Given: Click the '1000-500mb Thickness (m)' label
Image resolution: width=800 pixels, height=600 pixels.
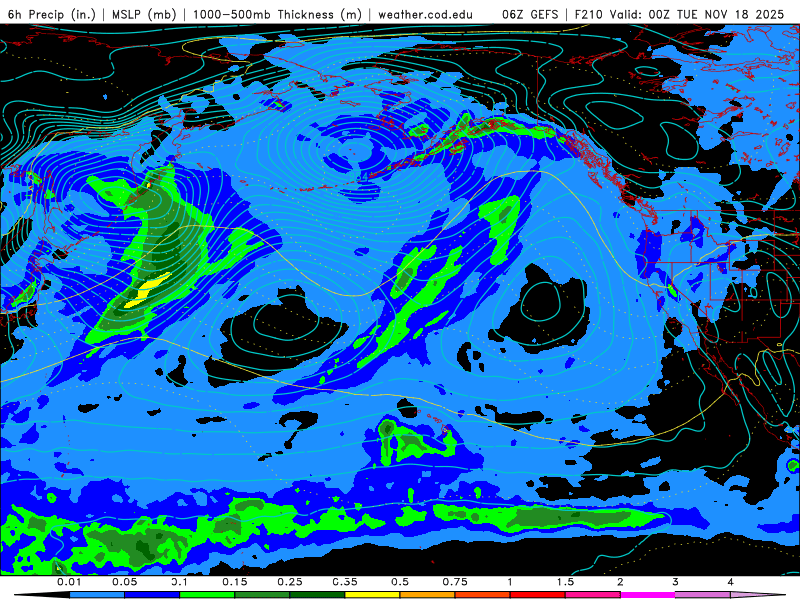Looking at the screenshot, I should (277, 14).
